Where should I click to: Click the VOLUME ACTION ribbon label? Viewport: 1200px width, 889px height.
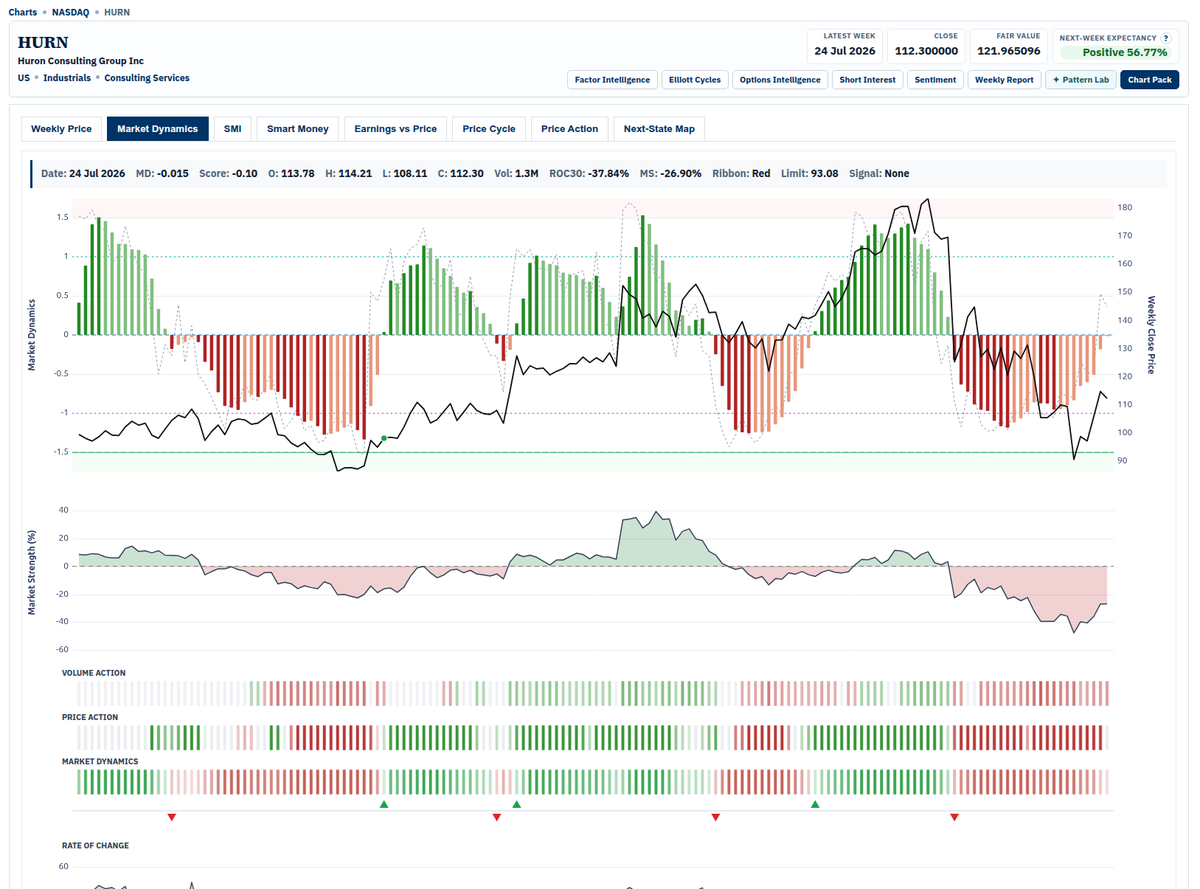pos(94,673)
